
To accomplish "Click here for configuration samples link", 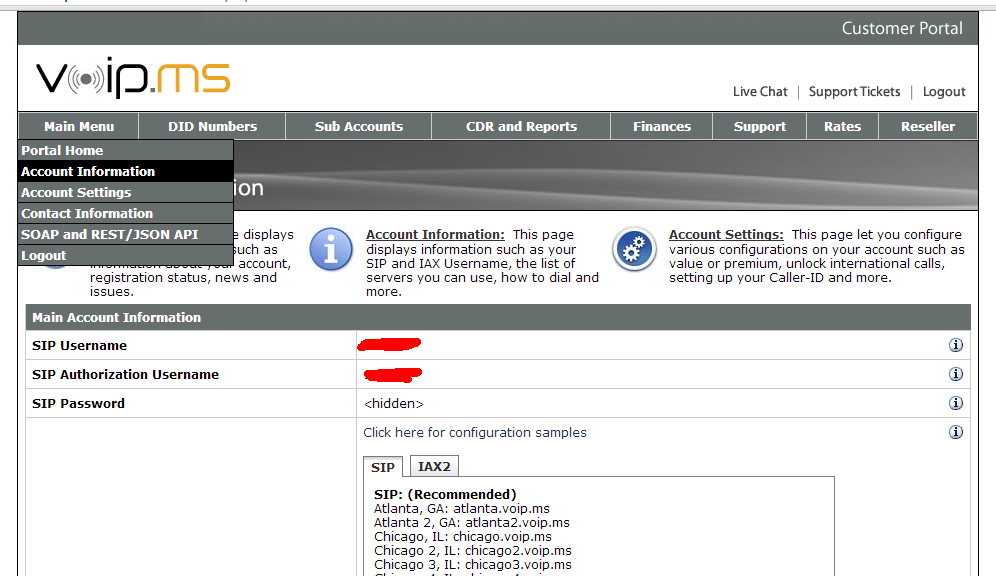I will (475, 433).
